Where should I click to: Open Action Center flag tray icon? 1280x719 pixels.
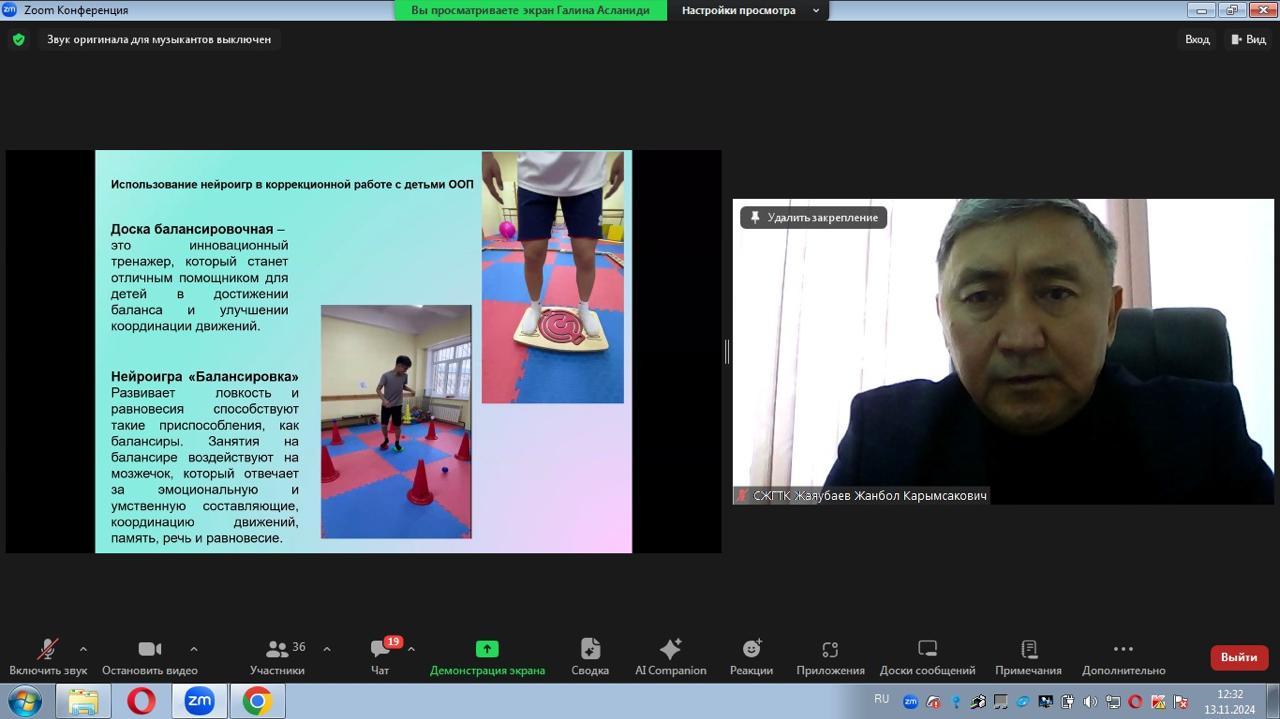tap(1180, 702)
